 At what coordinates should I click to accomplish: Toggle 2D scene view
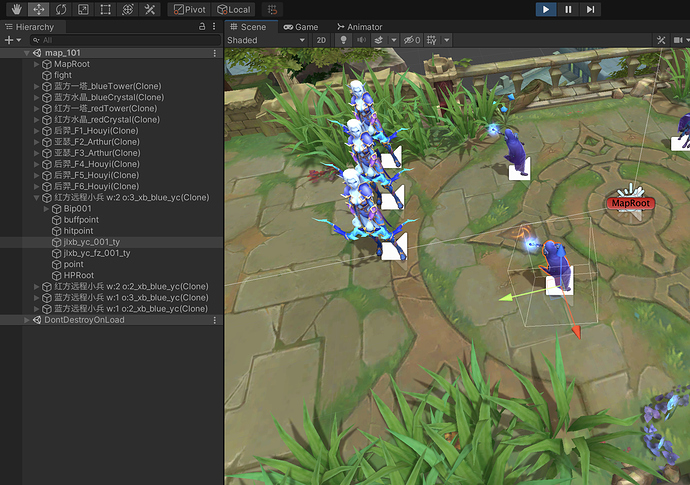point(321,40)
